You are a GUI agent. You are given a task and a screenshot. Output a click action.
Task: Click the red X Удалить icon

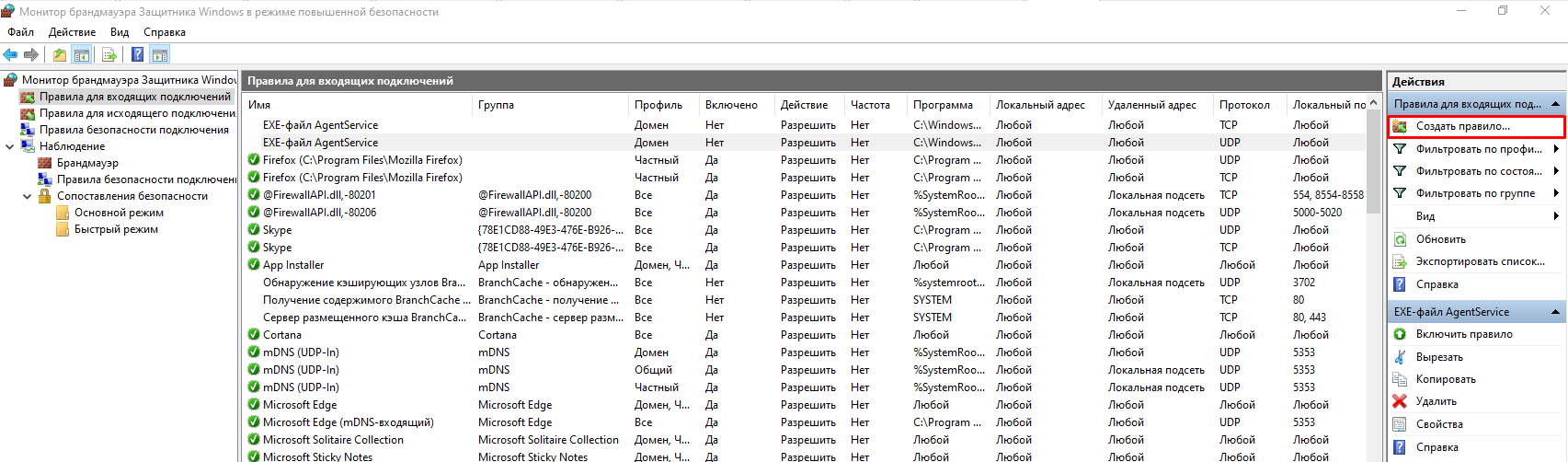click(x=1400, y=401)
